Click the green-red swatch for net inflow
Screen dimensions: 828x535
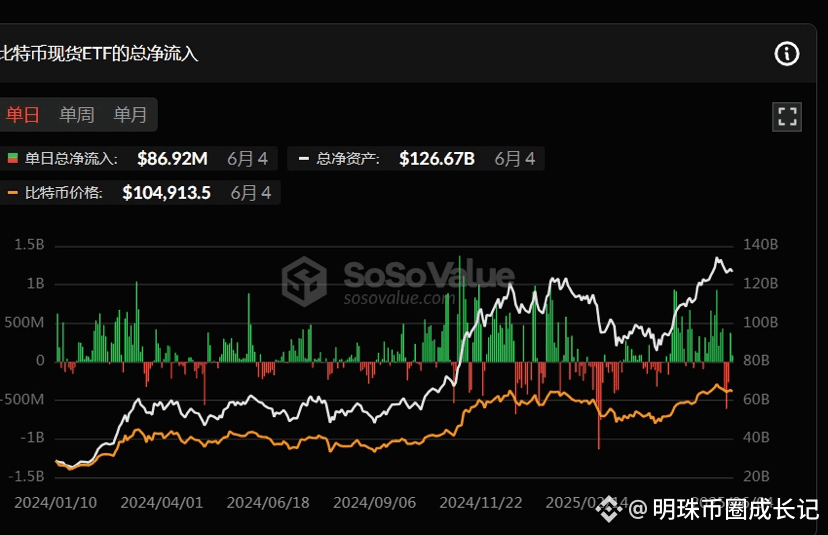pos(13,158)
